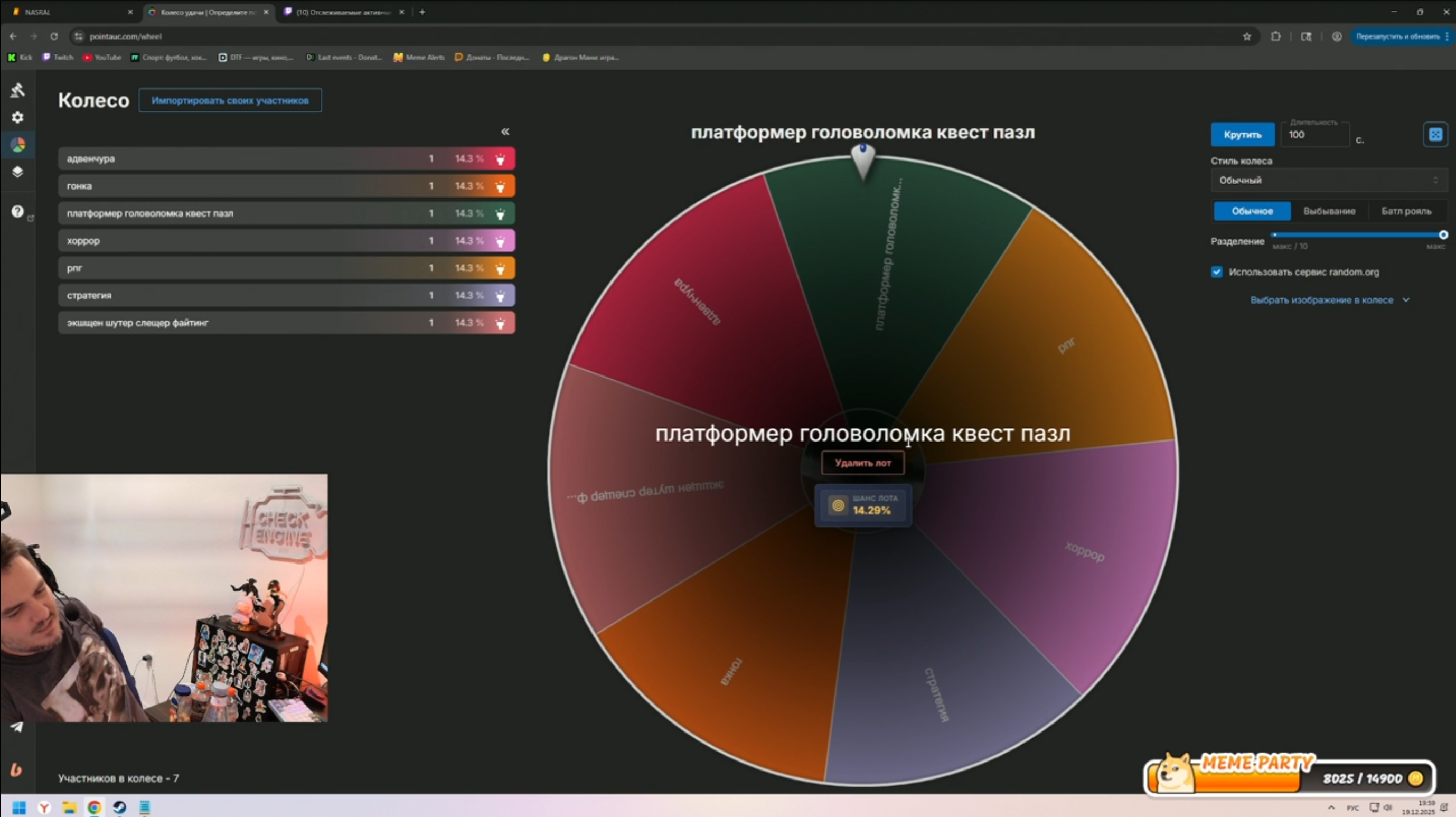Click the Разделение slider handle
Image resolution: width=1456 pixels, height=817 pixels.
coord(1443,234)
